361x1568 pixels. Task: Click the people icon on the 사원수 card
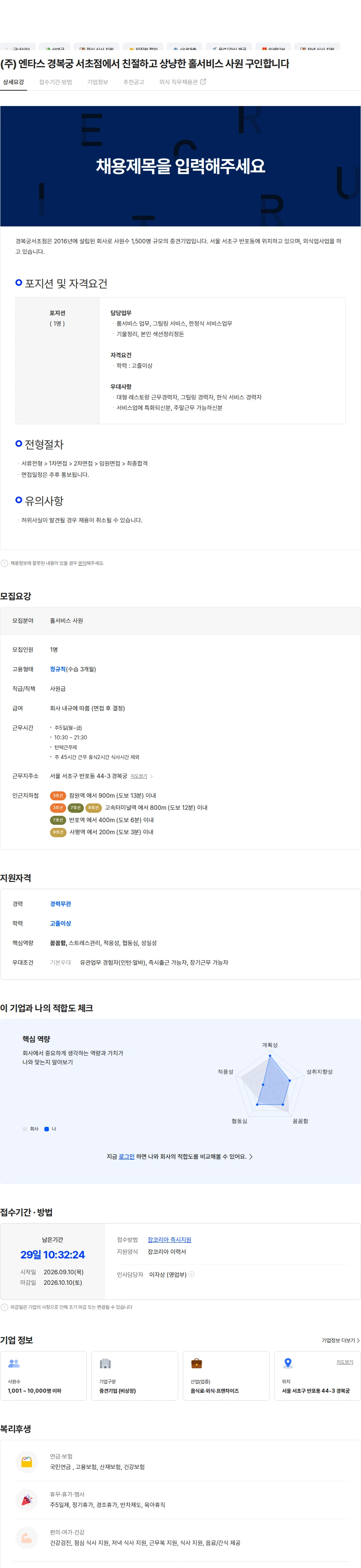click(x=14, y=1364)
